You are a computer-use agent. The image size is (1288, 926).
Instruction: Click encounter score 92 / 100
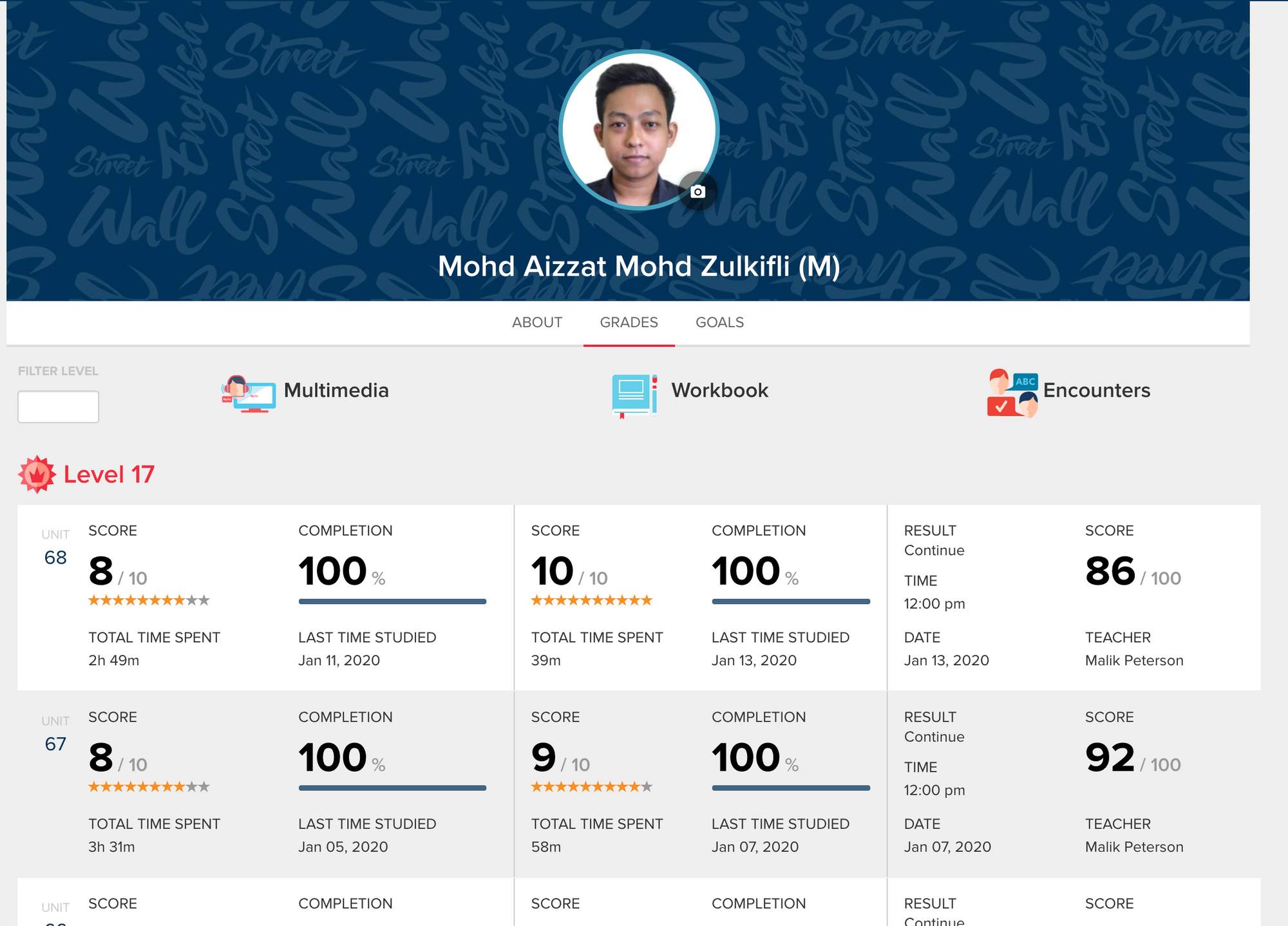tap(1133, 758)
